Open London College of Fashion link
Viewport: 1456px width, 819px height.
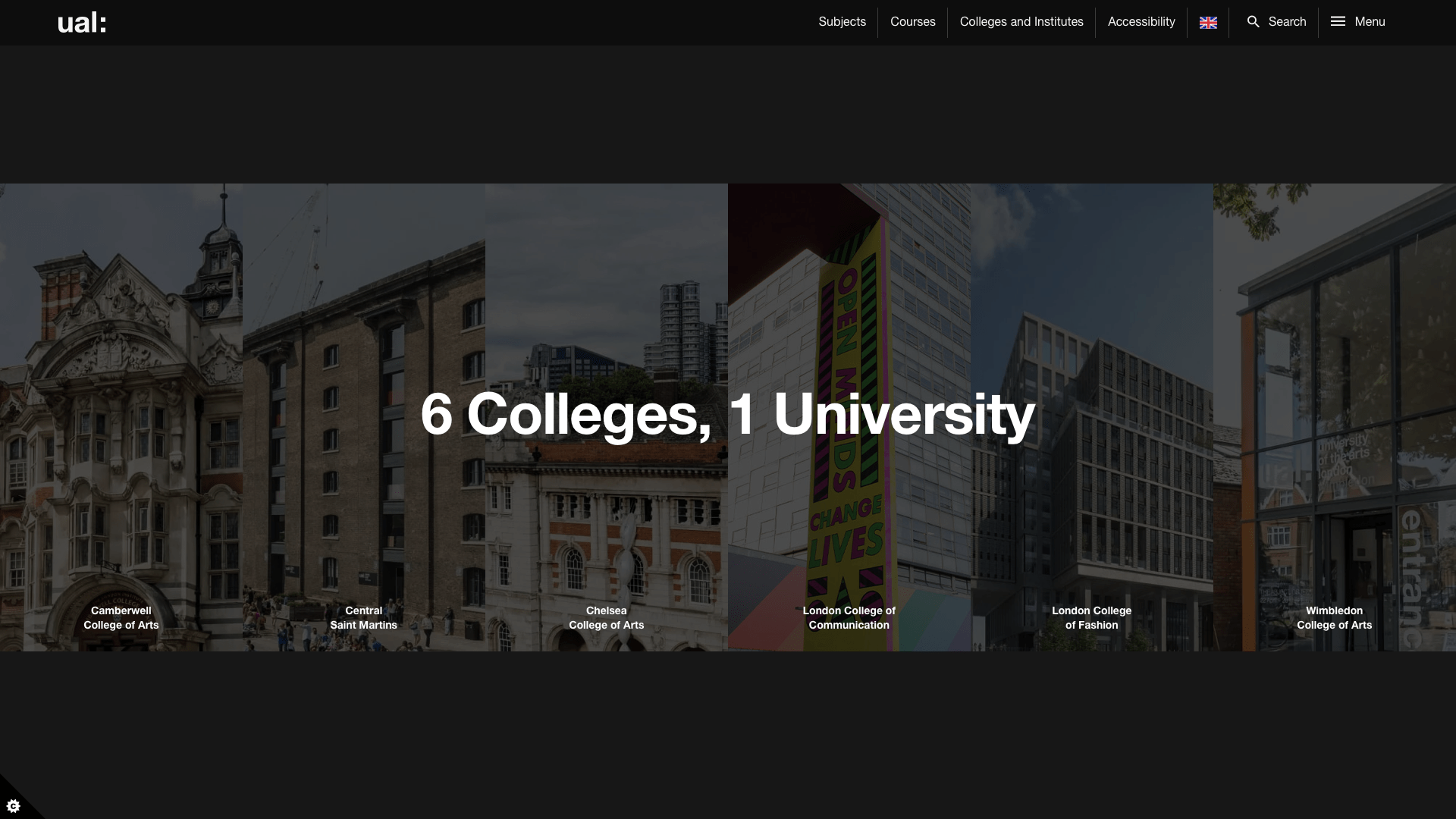pos(1092,618)
